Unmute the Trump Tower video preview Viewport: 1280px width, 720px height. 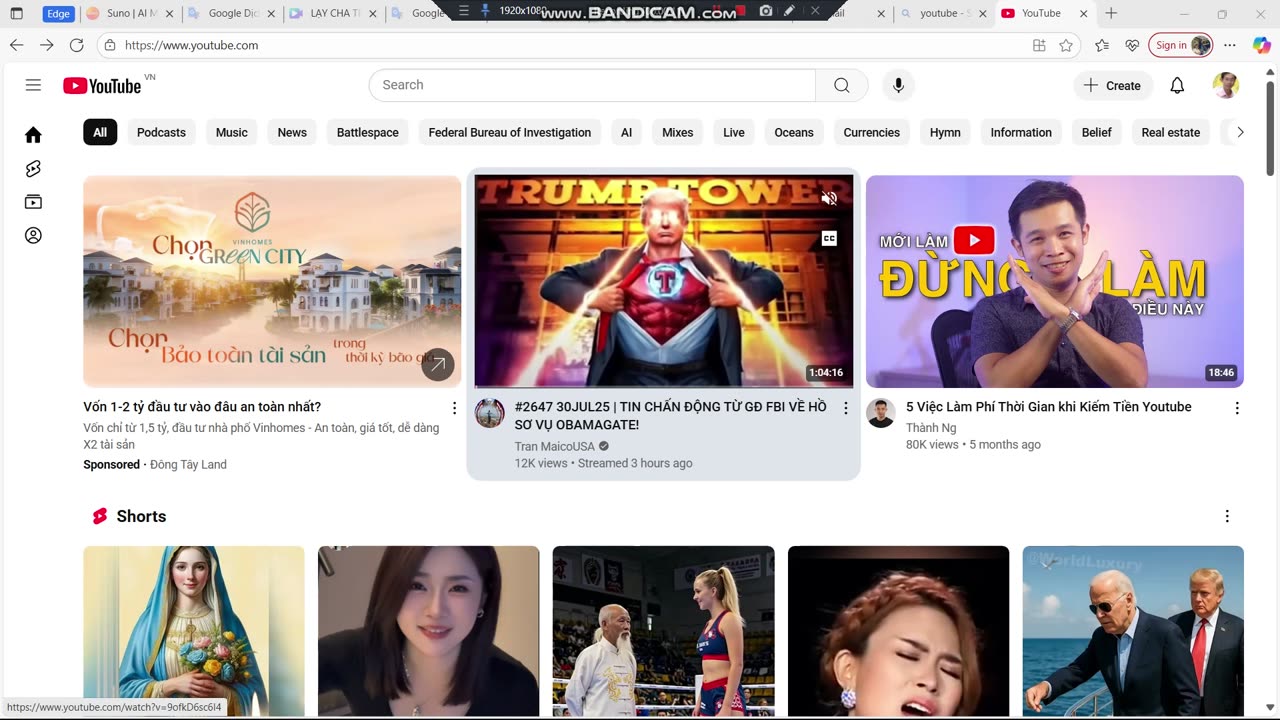pyautogui.click(x=829, y=198)
